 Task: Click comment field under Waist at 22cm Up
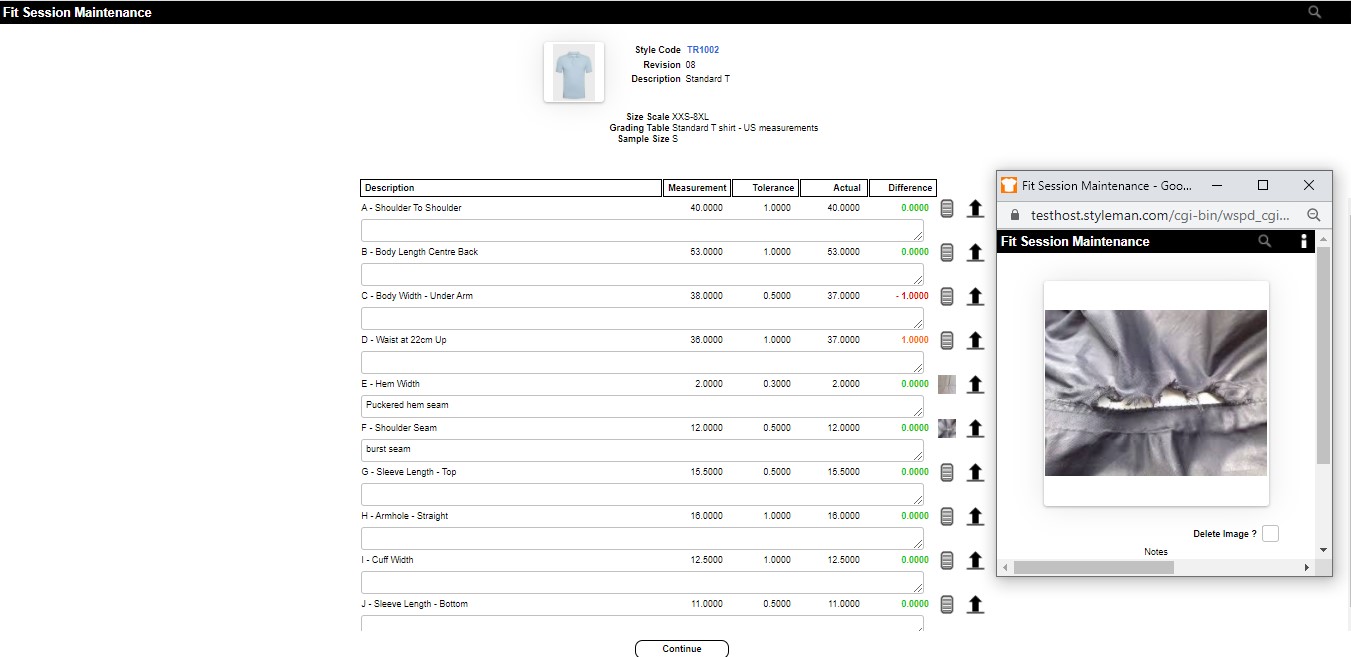click(x=642, y=362)
